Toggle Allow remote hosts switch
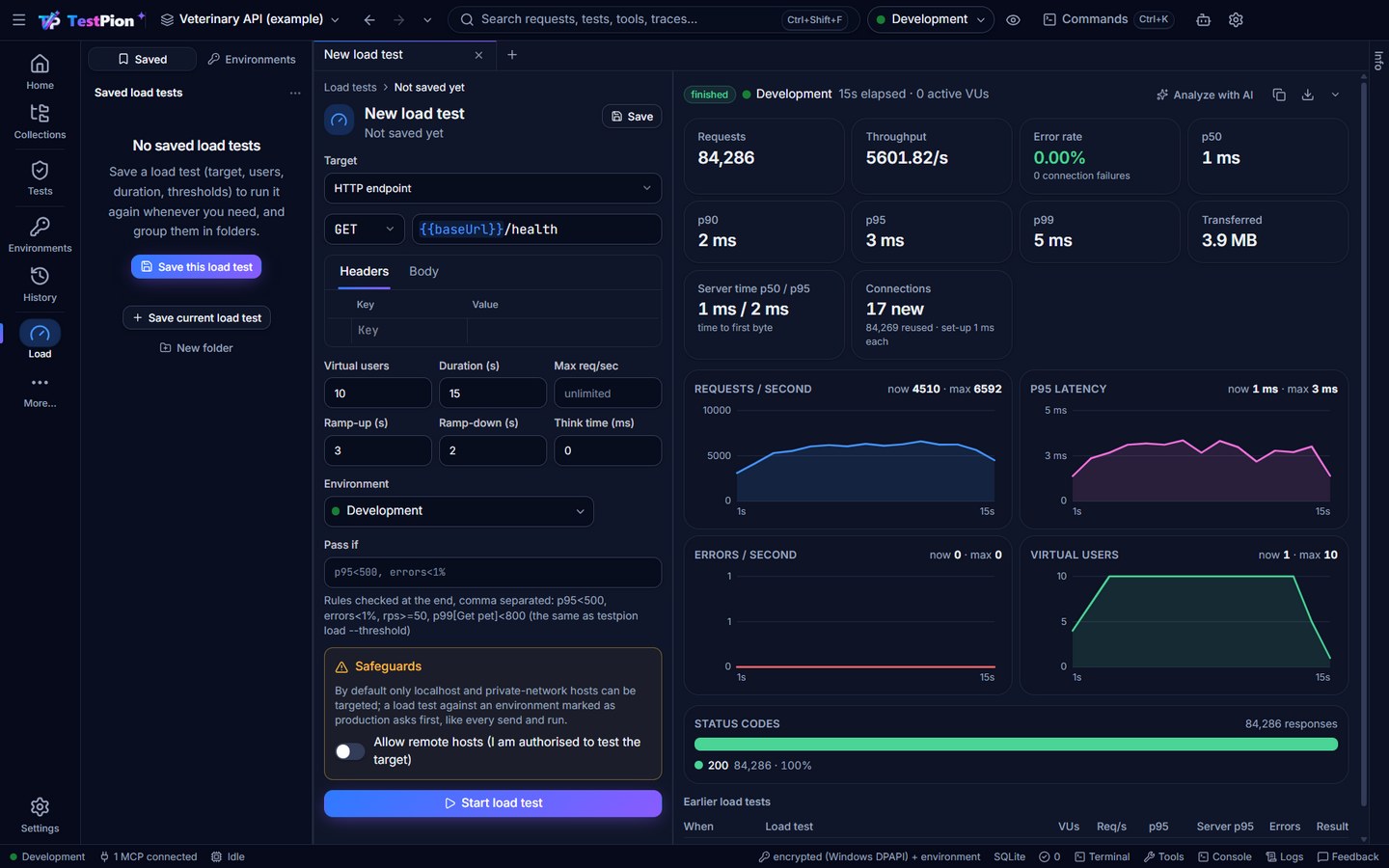 [349, 751]
